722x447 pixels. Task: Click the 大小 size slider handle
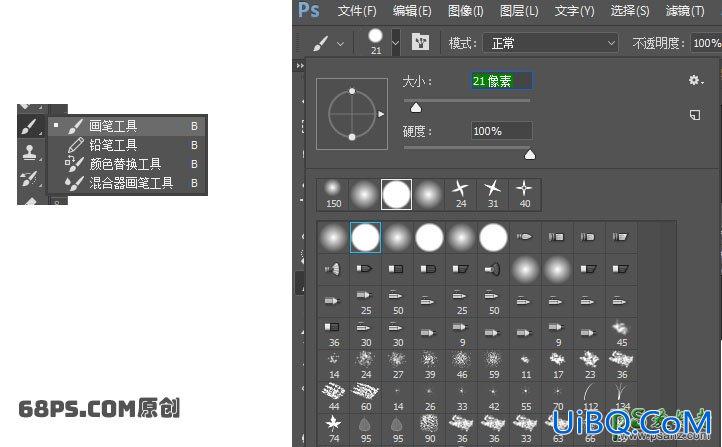[416, 108]
